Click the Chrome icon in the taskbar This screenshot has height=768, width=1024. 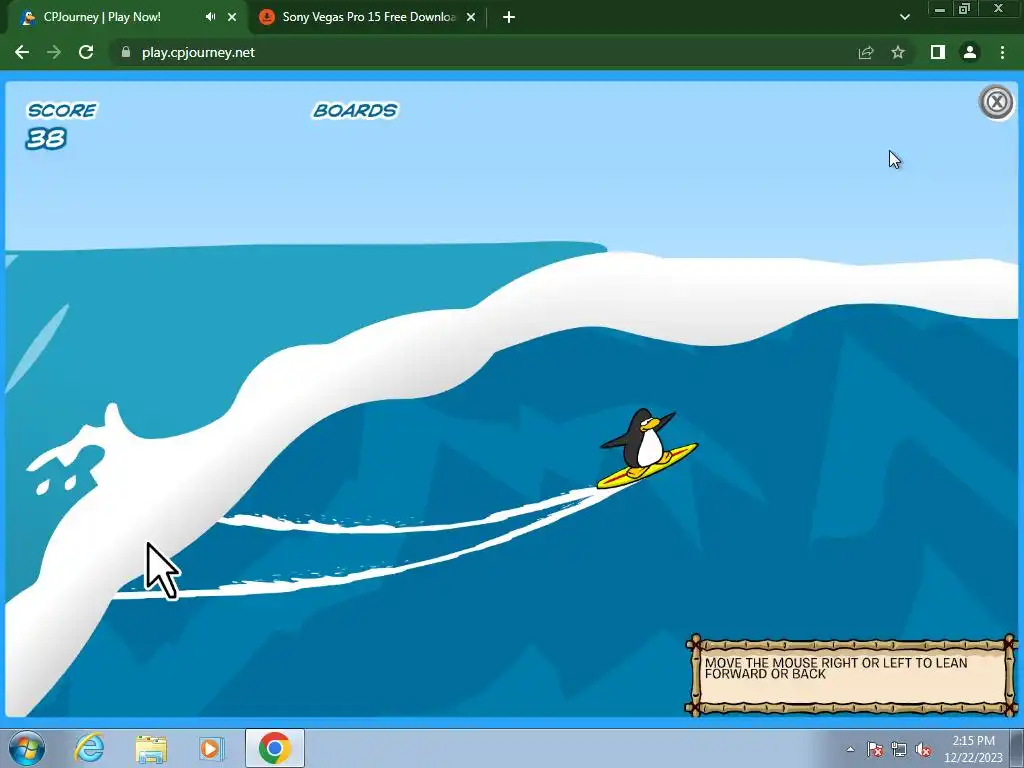pos(275,748)
